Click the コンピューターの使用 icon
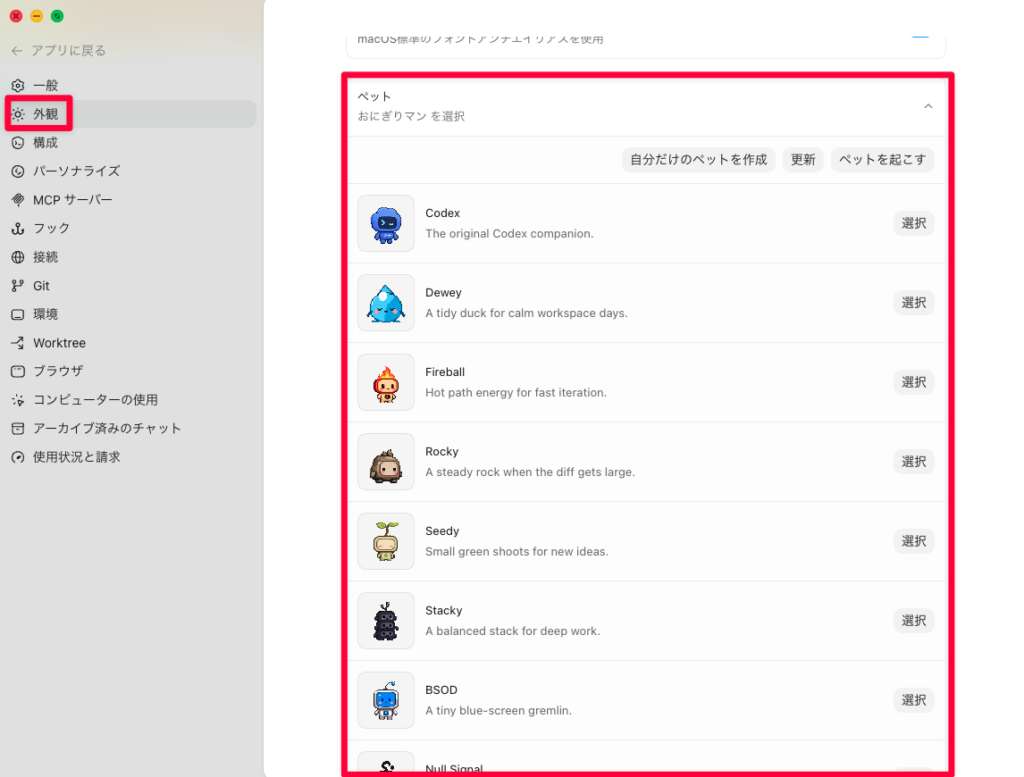 [18, 400]
